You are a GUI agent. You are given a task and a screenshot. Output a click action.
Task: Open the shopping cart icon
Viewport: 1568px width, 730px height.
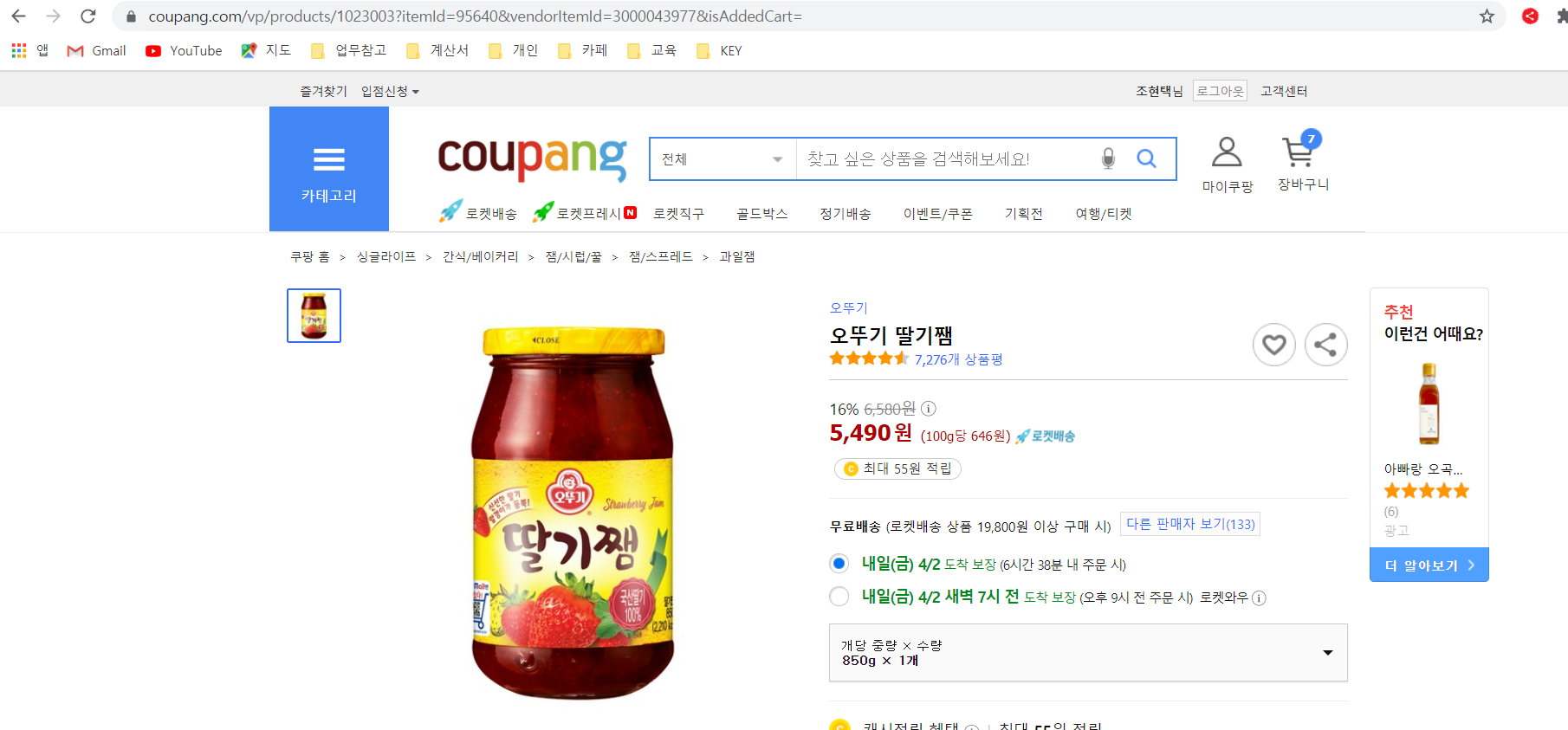[1299, 151]
